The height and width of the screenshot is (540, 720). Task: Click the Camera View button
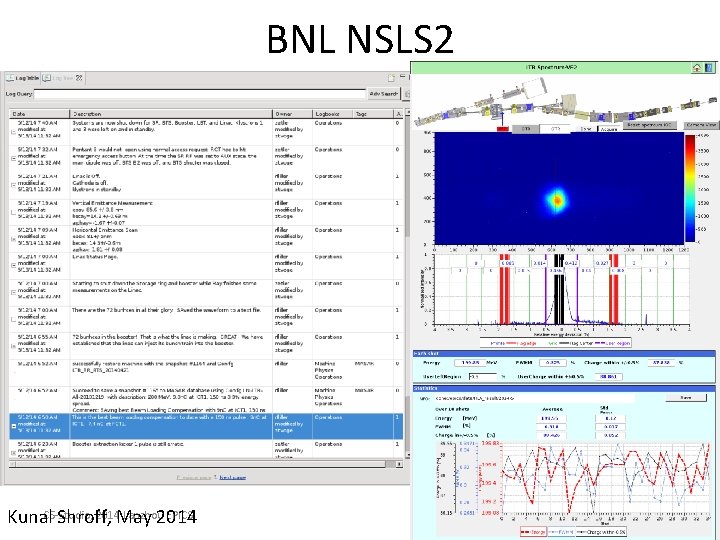click(701, 125)
